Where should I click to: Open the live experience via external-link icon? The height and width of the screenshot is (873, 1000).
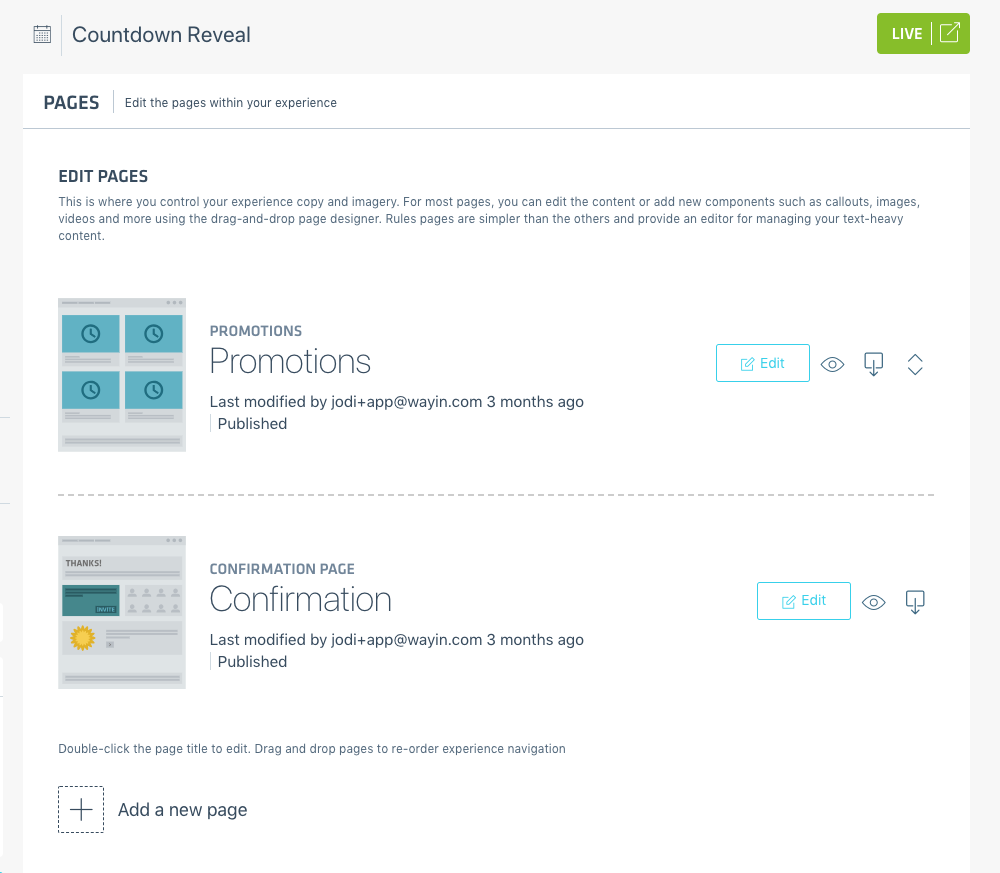click(950, 33)
